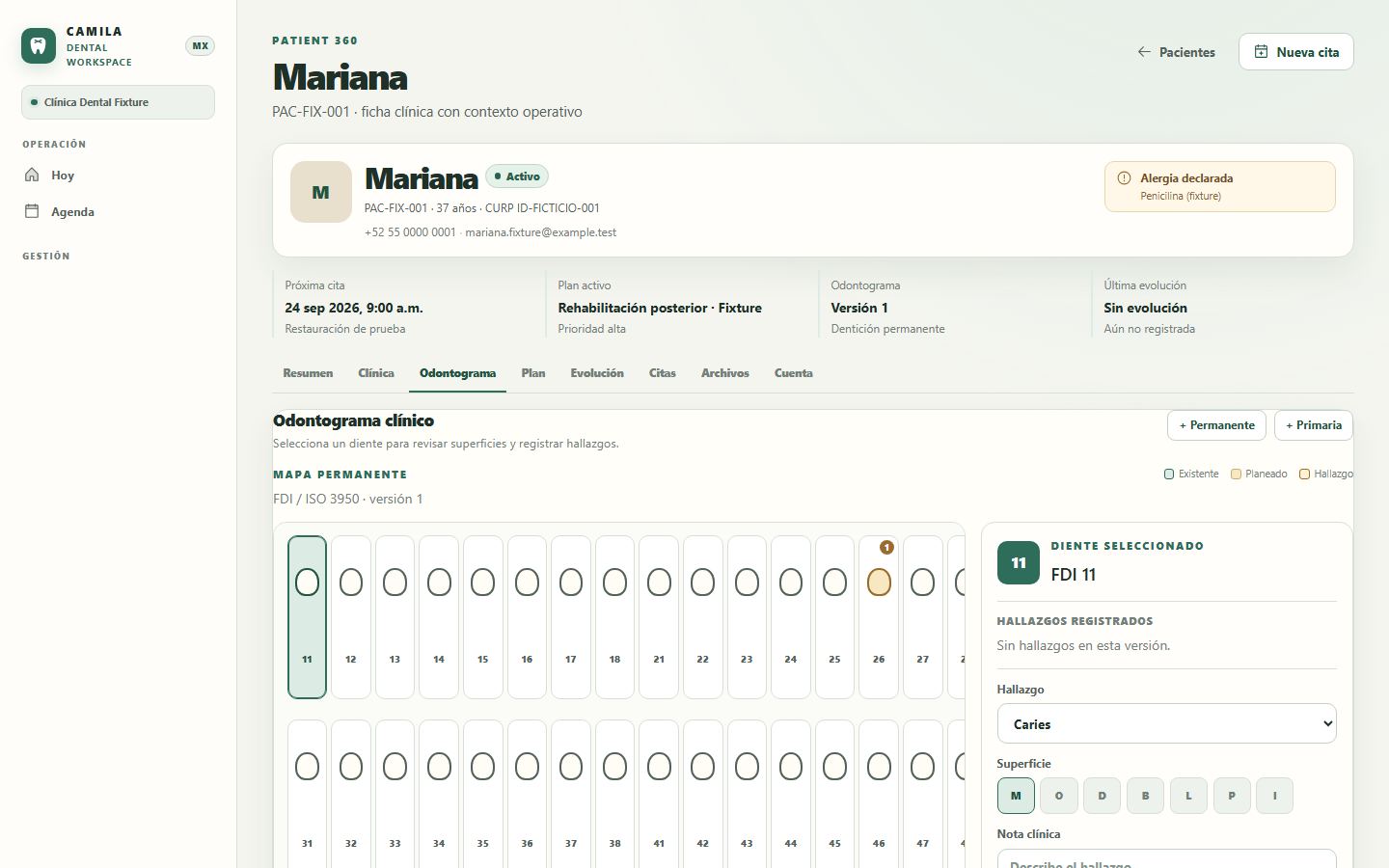Click the Camila tooth logo icon

[39, 45]
